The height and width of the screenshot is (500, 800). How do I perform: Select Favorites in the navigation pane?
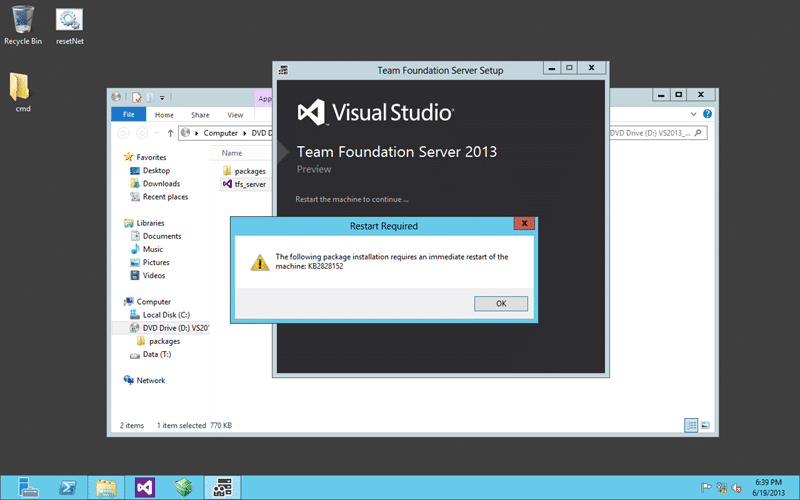[145, 157]
